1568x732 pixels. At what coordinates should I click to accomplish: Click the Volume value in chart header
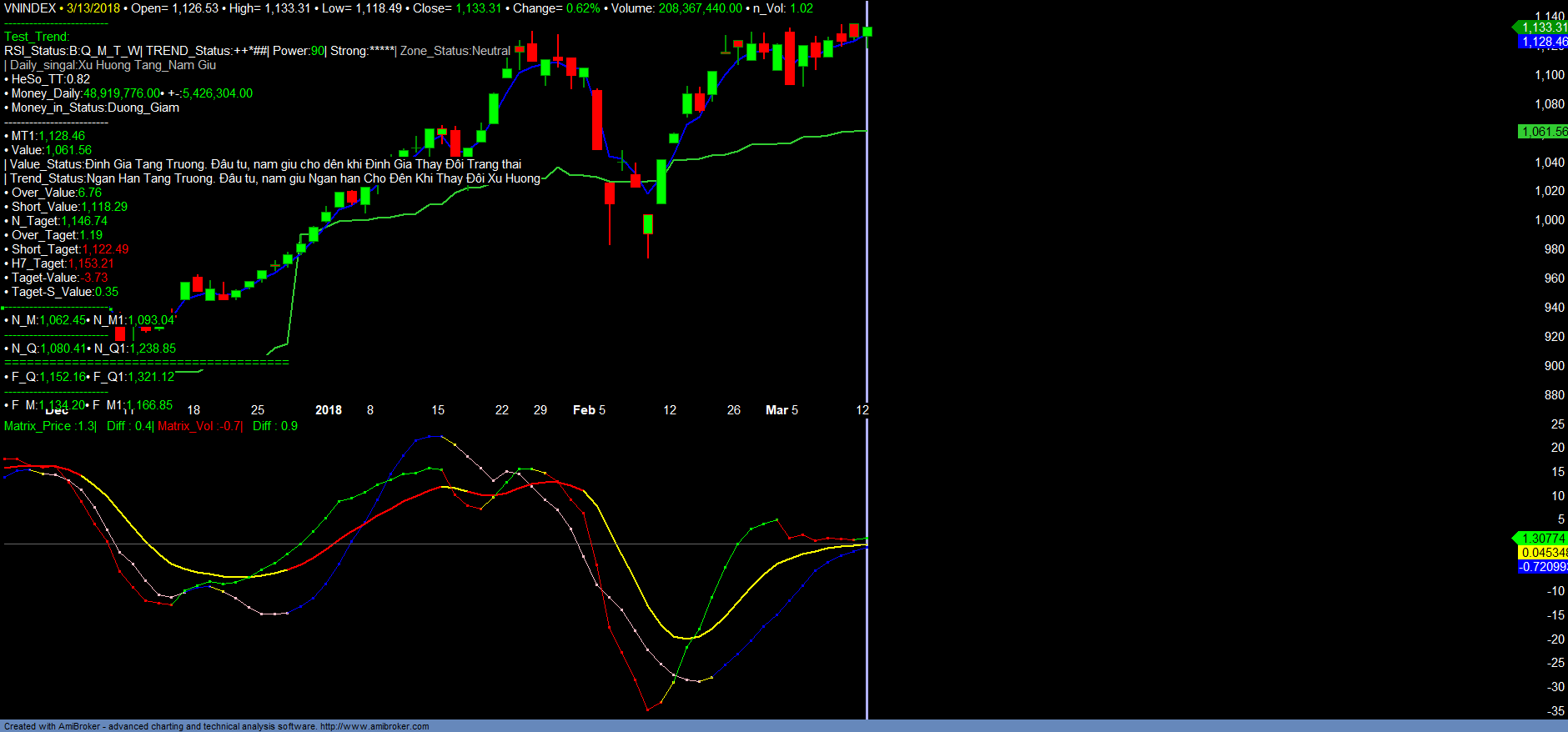point(700,8)
